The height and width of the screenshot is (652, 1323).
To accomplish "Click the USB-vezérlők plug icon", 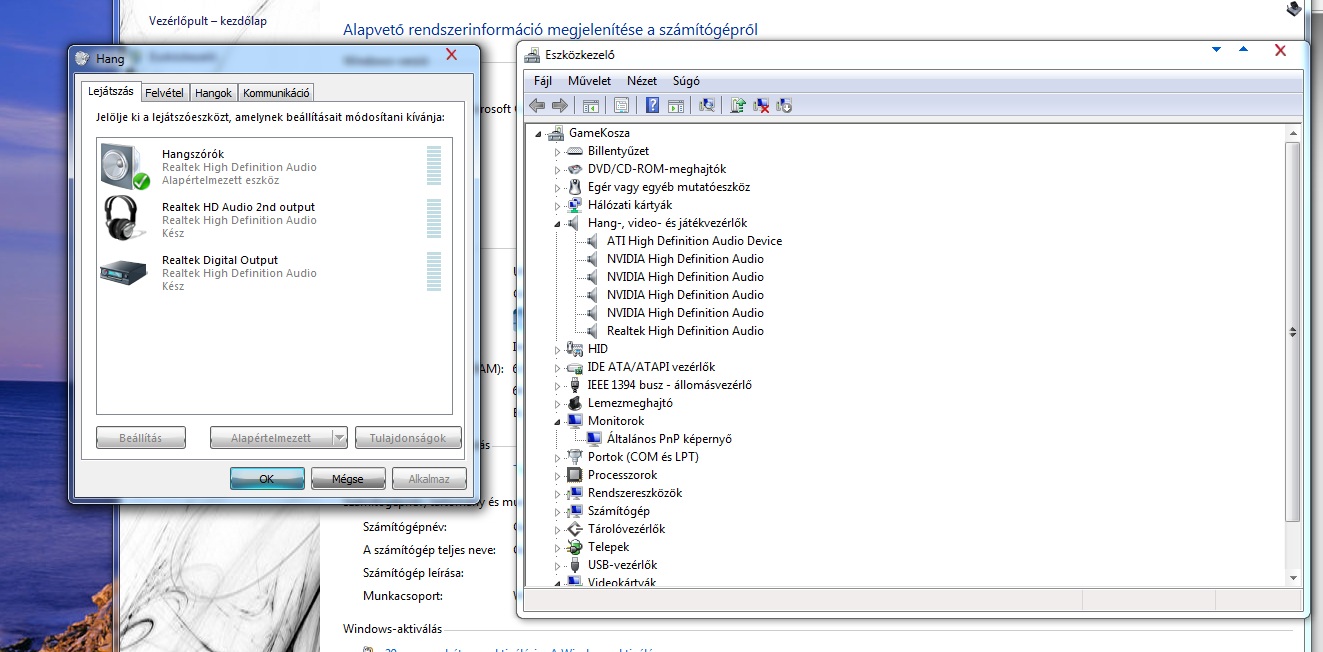I will (574, 565).
